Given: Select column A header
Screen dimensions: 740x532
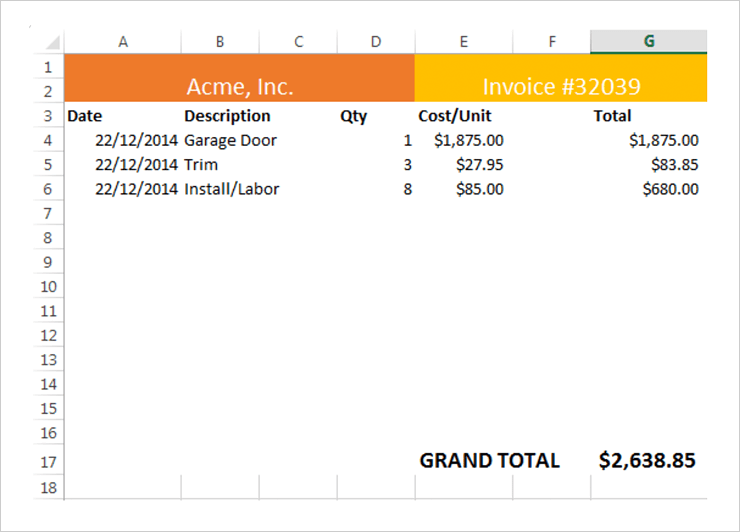Looking at the screenshot, I should 123,42.
